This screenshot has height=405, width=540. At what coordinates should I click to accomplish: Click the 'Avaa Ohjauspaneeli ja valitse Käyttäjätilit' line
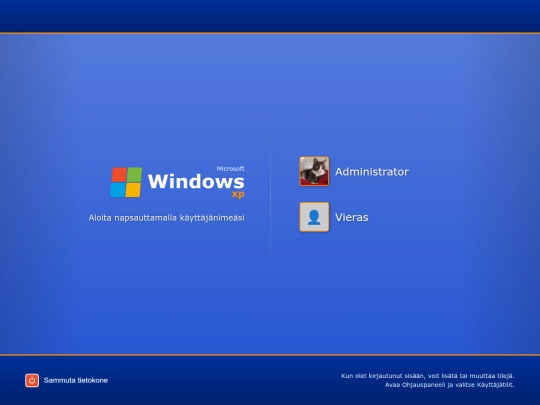pyautogui.click(x=449, y=385)
